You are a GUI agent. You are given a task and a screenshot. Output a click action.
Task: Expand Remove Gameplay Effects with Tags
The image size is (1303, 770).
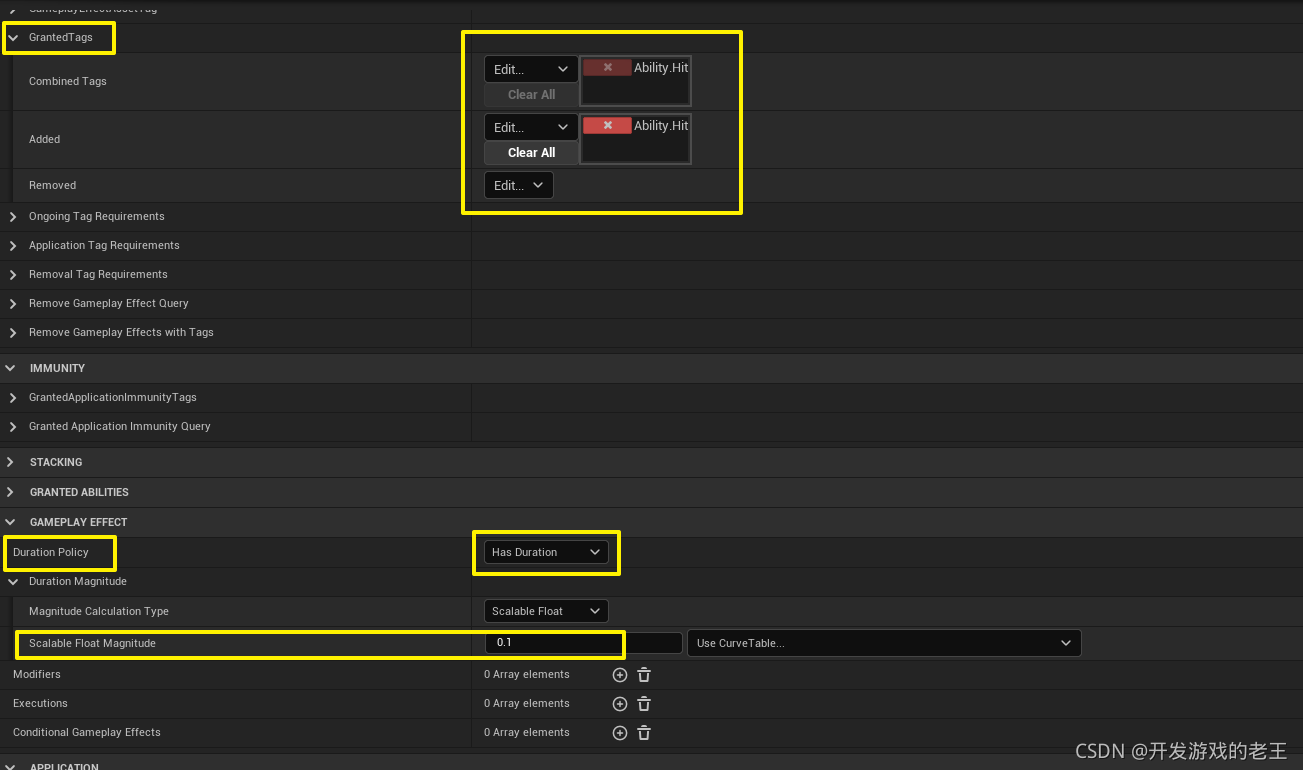(13, 332)
